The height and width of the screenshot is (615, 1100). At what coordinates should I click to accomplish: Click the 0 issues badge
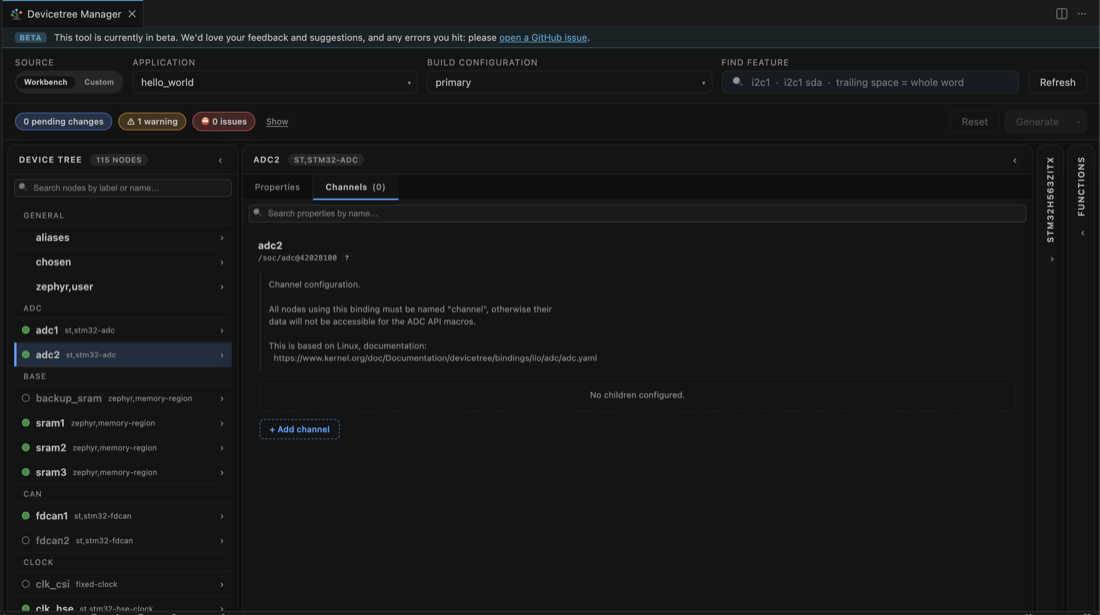pos(224,121)
